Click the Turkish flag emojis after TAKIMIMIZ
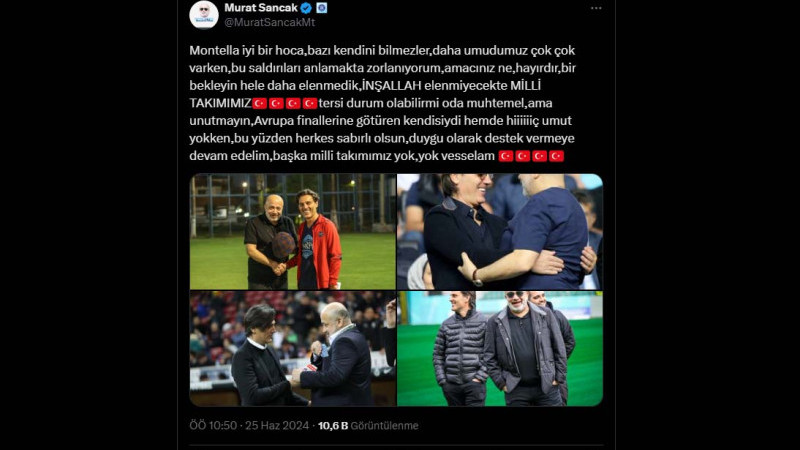This screenshot has height=450, width=800. tap(285, 104)
